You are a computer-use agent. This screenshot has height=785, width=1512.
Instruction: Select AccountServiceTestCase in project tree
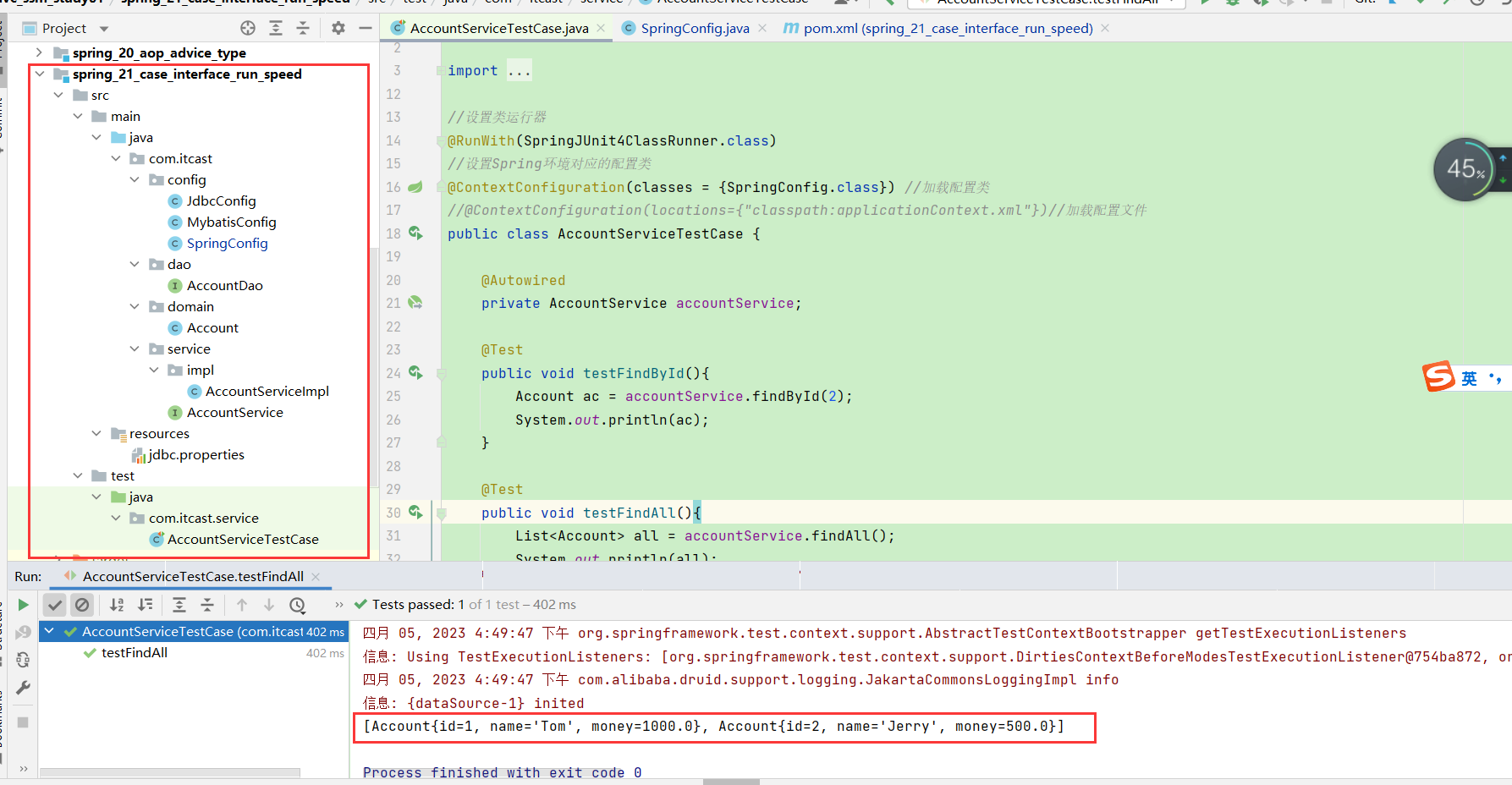pyautogui.click(x=243, y=539)
